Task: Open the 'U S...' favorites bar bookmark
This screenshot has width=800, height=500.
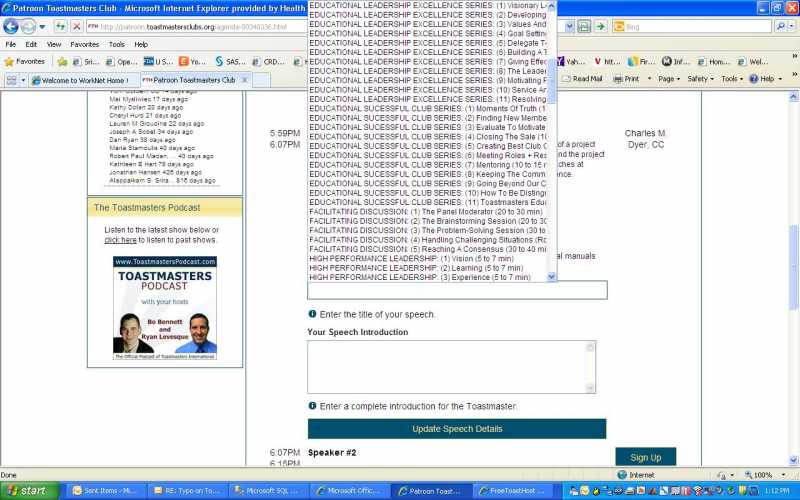Action: tap(158, 62)
